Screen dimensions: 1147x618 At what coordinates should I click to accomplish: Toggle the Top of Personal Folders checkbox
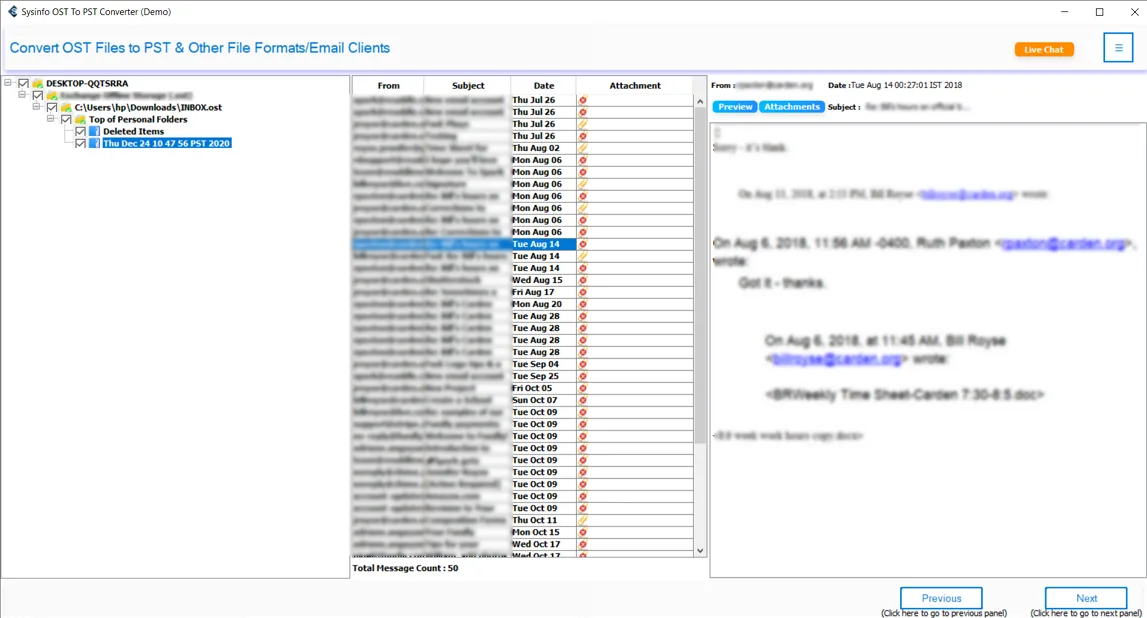(x=67, y=119)
